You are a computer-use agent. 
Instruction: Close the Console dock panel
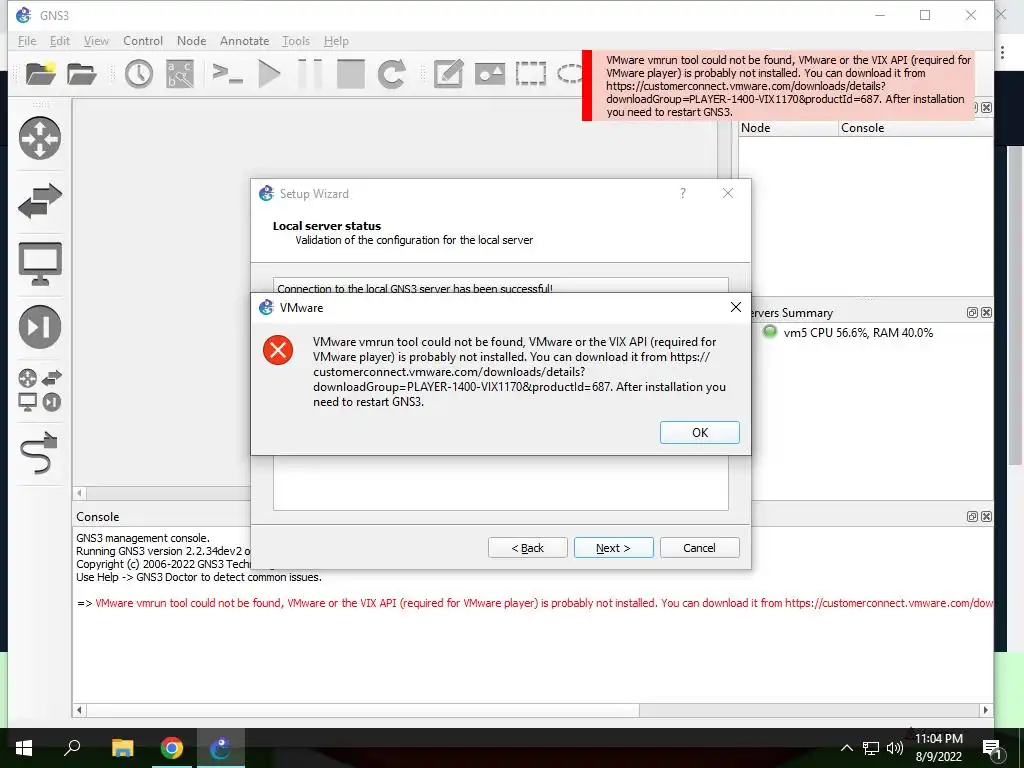tap(986, 517)
